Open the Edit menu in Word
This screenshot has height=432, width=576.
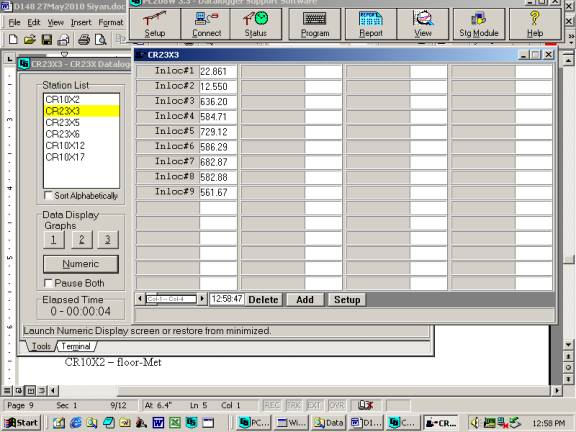pyautogui.click(x=34, y=22)
